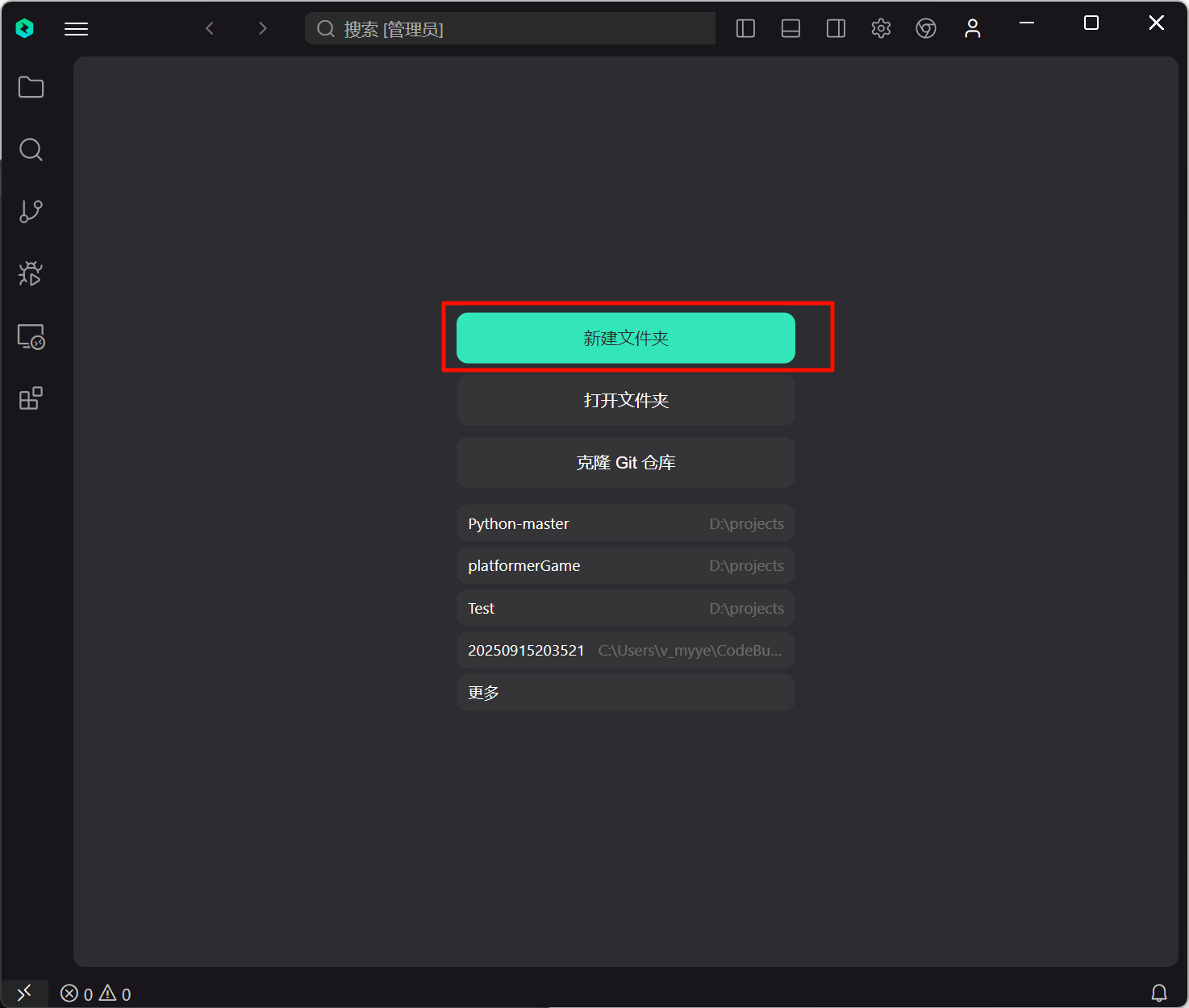Click the errors count in the status bar
1189x1008 pixels.
[x=77, y=994]
